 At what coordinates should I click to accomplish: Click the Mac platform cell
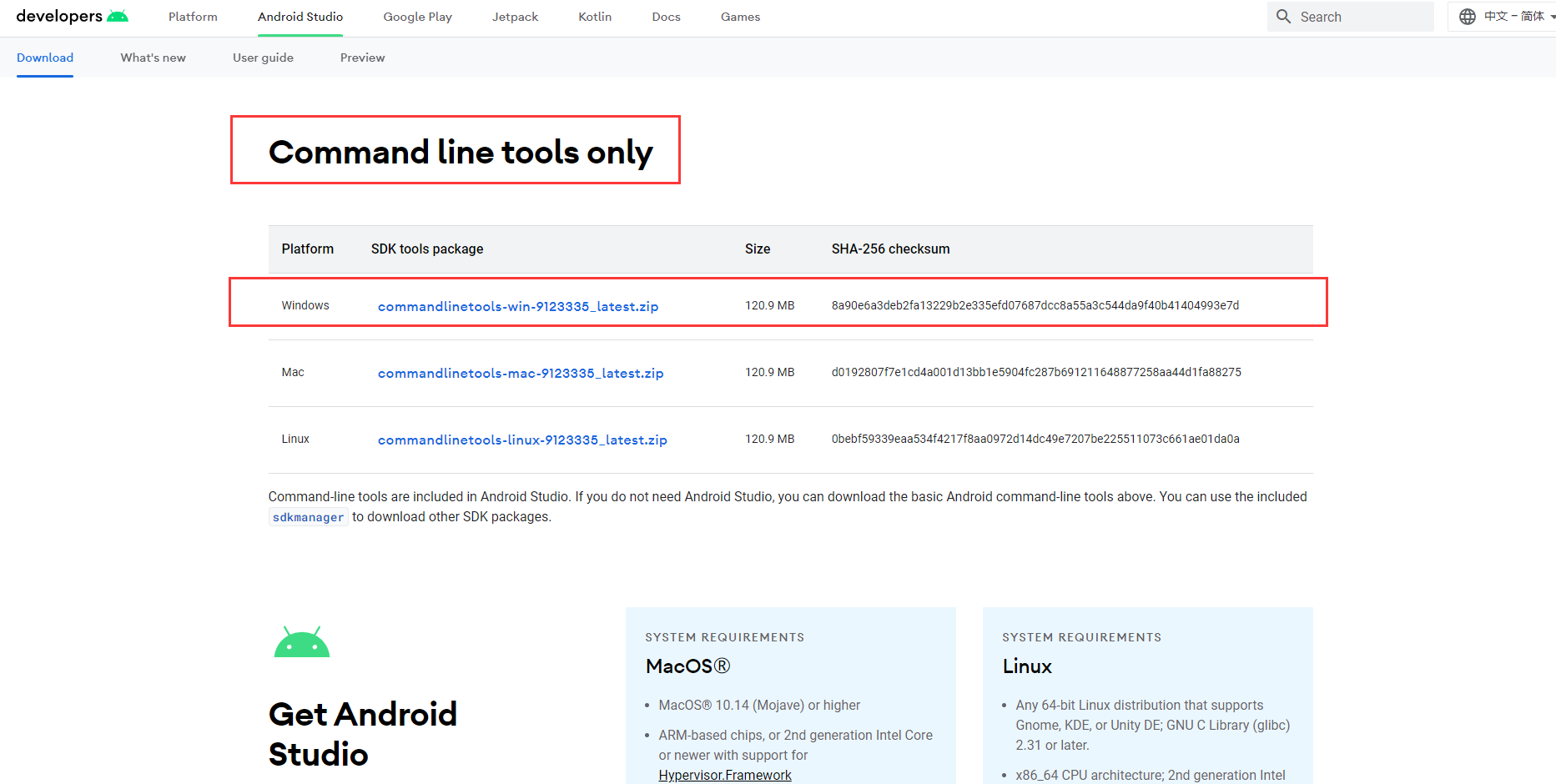(x=293, y=372)
